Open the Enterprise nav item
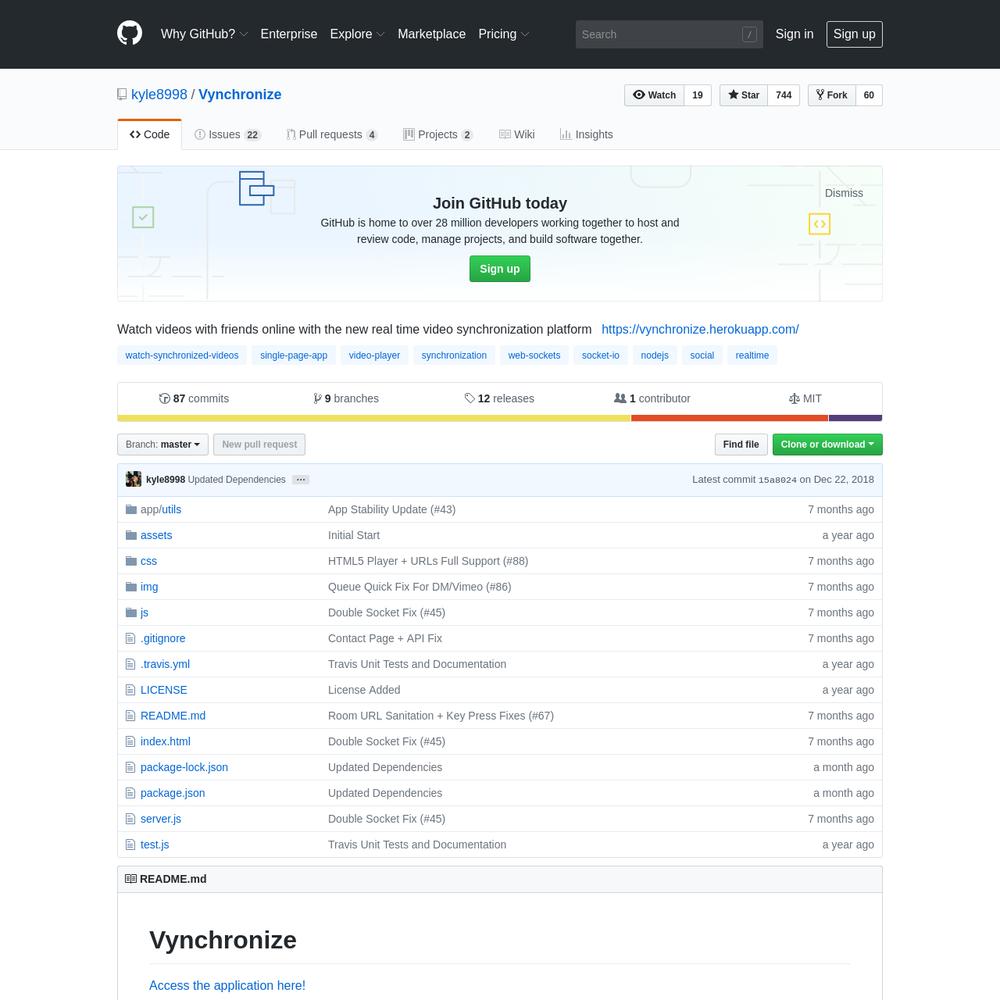Viewport: 1000px width, 1000px height. click(288, 34)
